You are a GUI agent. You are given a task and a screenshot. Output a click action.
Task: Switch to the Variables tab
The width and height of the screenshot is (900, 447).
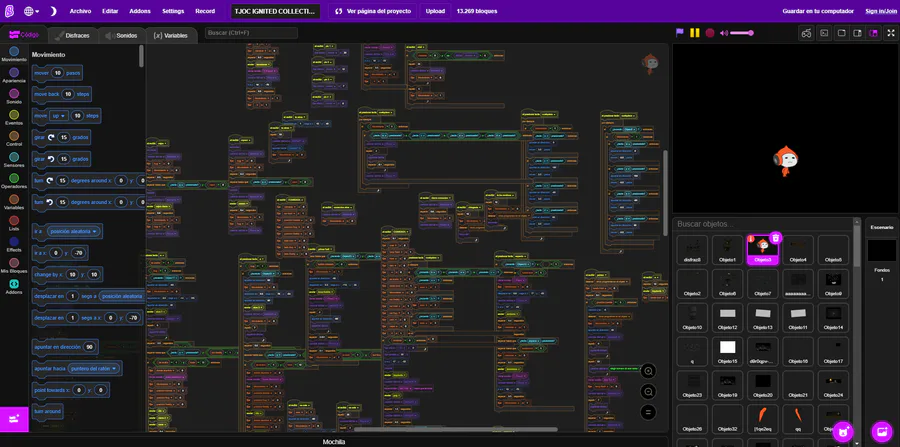coord(170,35)
